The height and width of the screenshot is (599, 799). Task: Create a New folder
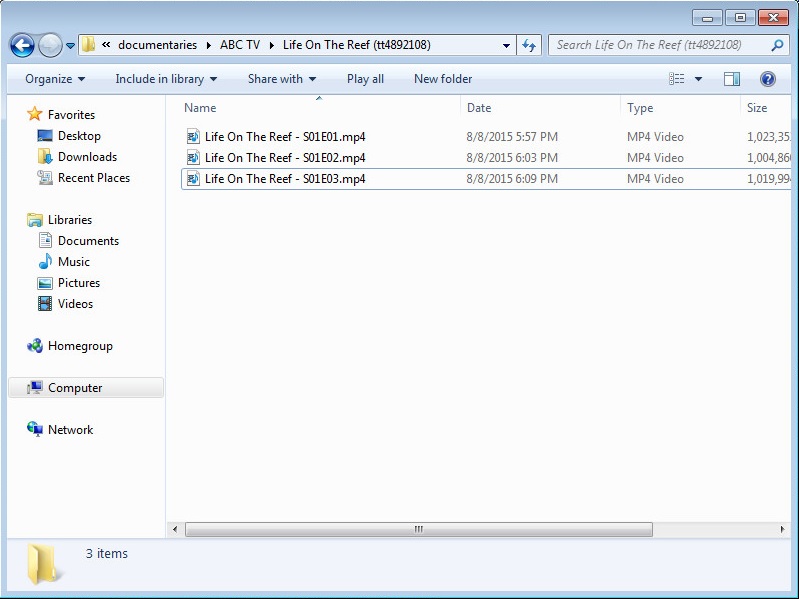point(443,79)
